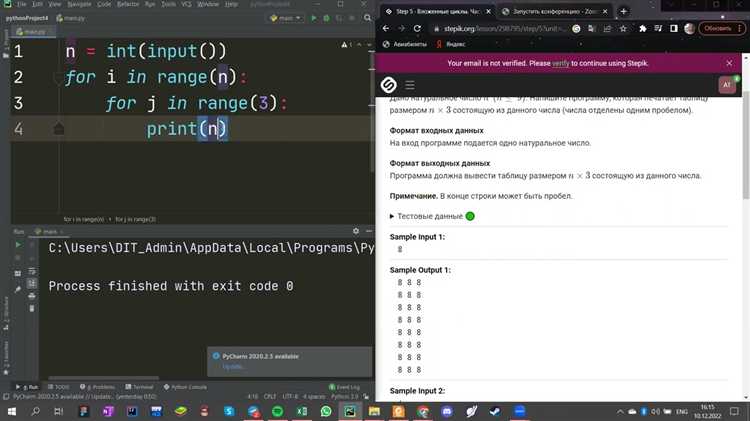Open the Python Console tab
The height and width of the screenshot is (421, 750).
tap(186, 387)
